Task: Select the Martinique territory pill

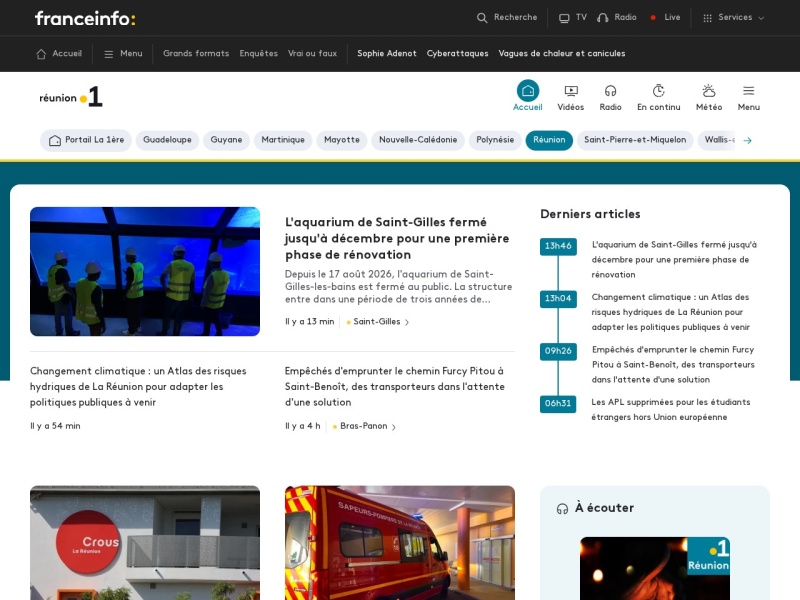Action: pos(283,140)
